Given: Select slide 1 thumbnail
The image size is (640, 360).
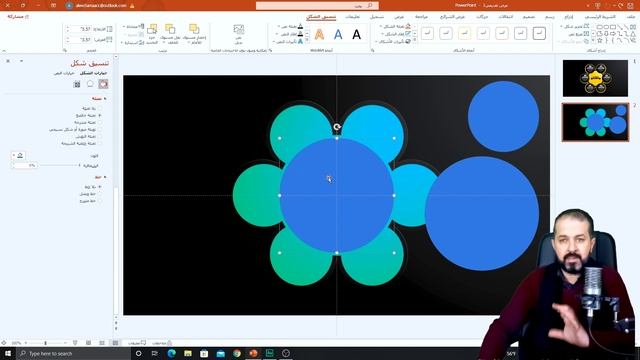Looking at the screenshot, I should tap(595, 78).
